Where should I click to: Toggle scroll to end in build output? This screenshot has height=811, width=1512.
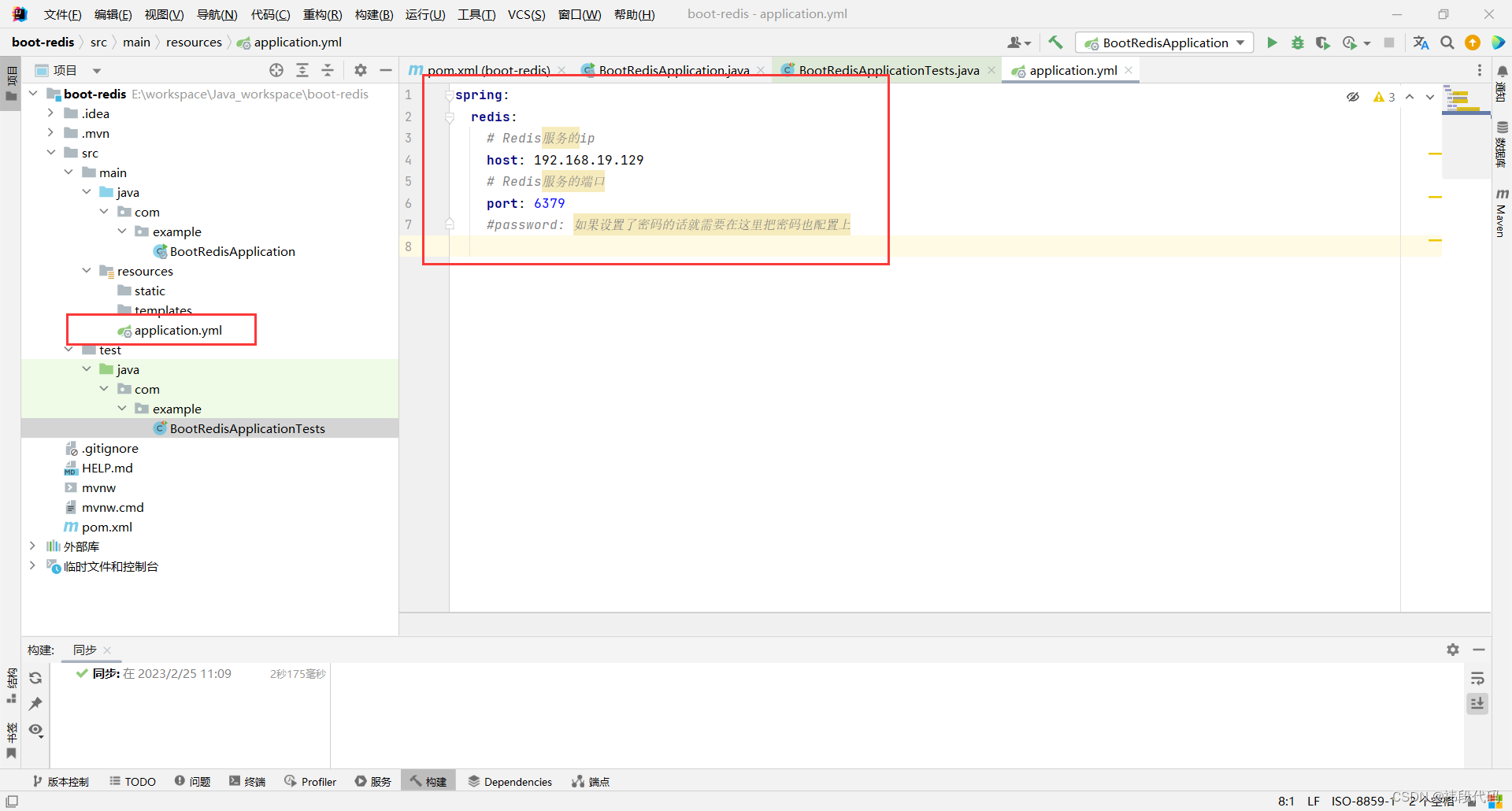1477,703
